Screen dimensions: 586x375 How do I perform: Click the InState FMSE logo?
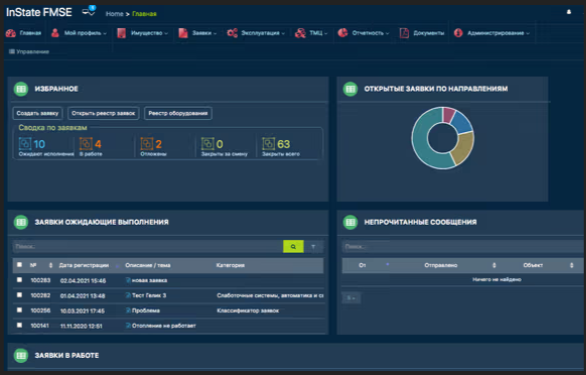[x=39, y=12]
